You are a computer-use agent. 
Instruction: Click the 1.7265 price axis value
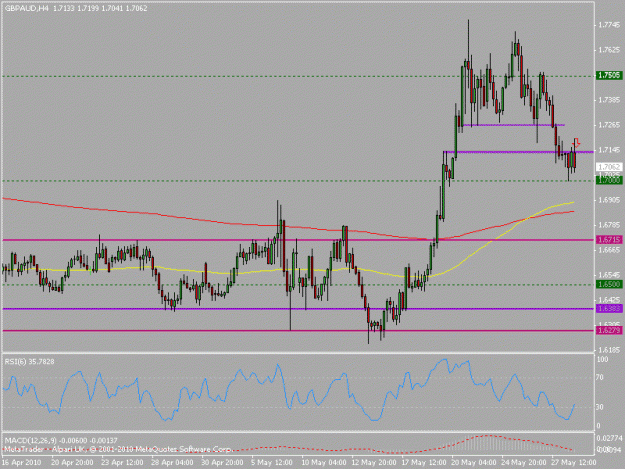[x=609, y=125]
